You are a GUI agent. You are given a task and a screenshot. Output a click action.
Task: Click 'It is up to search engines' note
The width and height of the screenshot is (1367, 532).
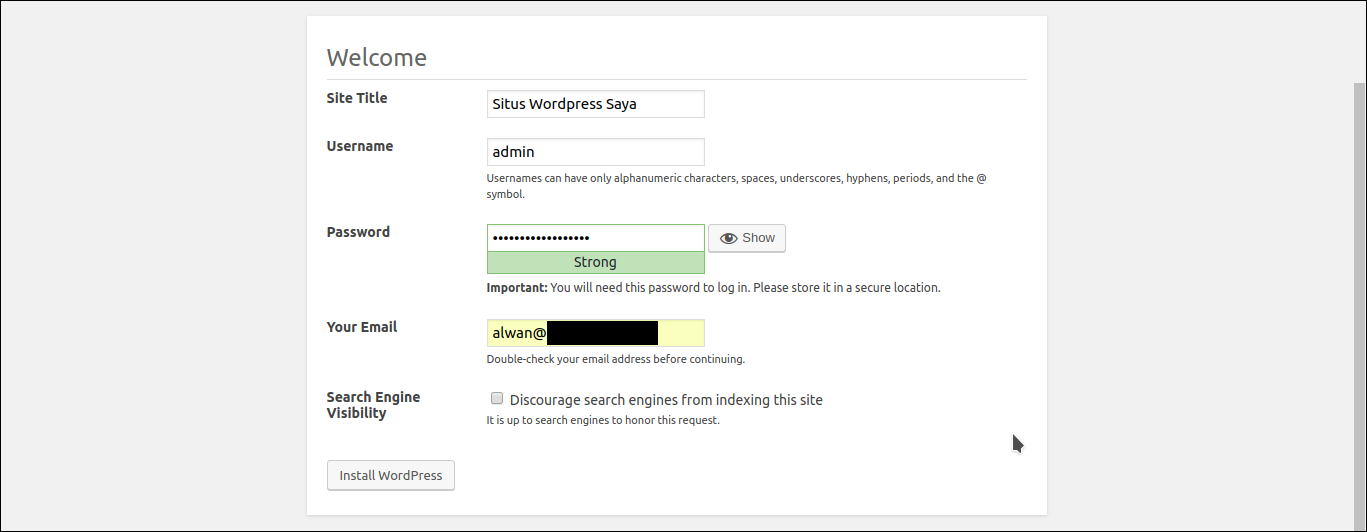(x=603, y=420)
